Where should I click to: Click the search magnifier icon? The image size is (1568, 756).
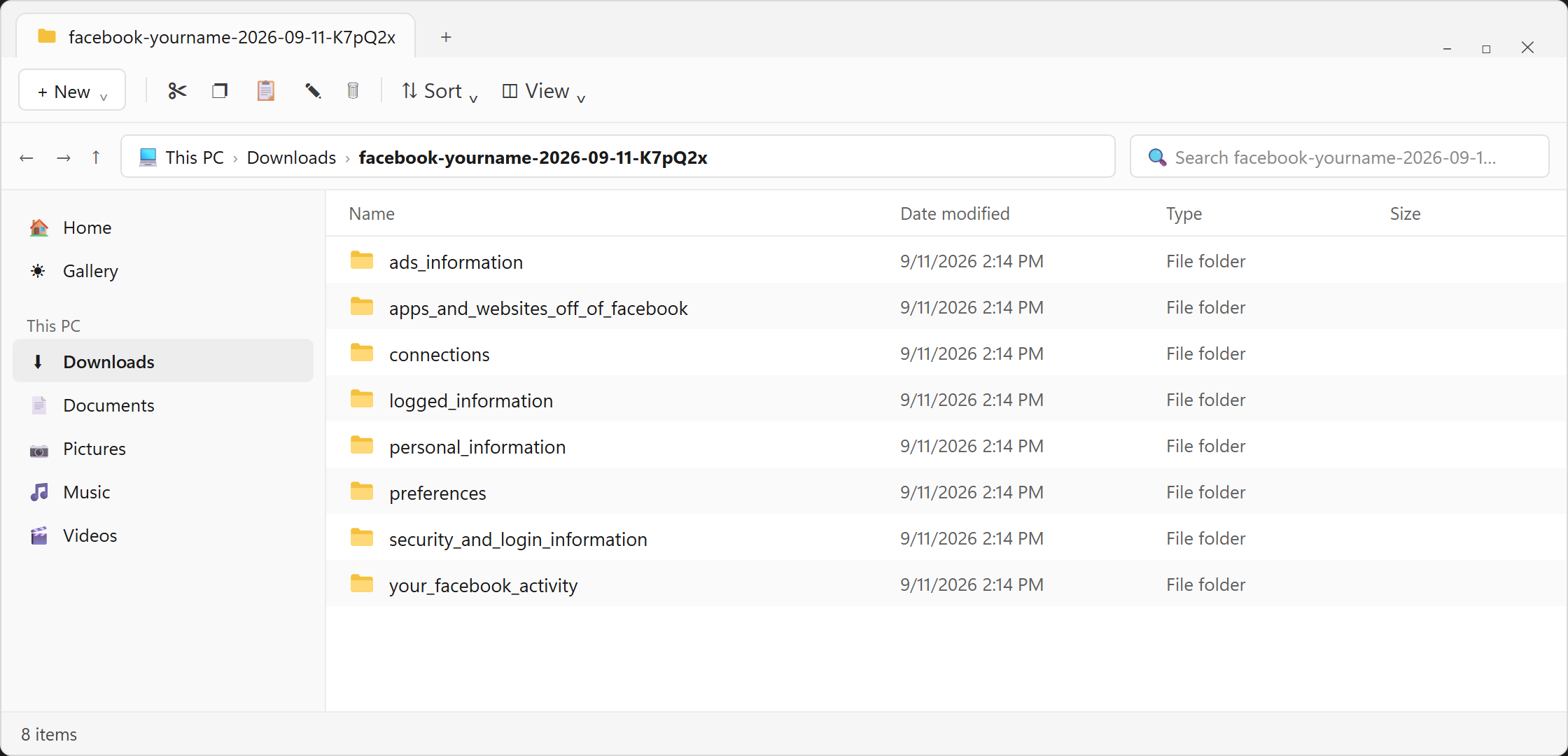1157,157
